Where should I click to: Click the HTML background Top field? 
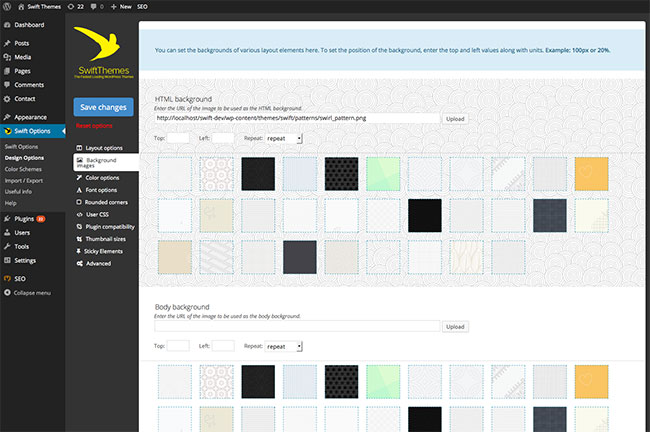178,138
